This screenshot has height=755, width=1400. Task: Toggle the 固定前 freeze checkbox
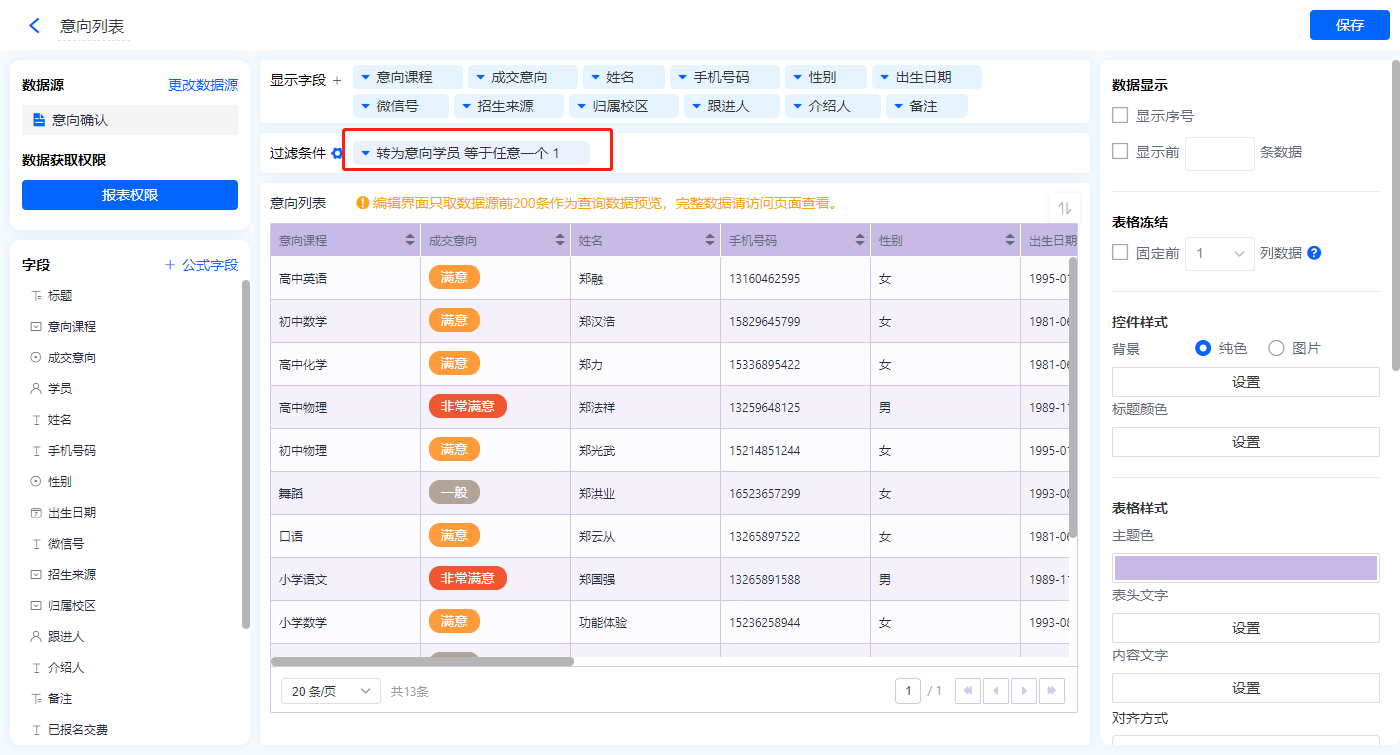point(1120,253)
